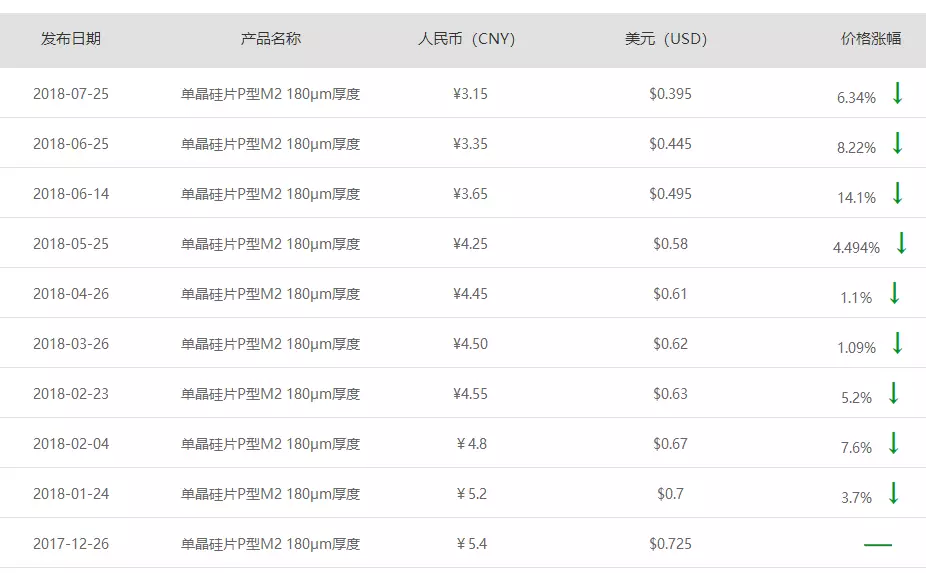Click the CNY price ¥ 5.2

tap(472, 494)
